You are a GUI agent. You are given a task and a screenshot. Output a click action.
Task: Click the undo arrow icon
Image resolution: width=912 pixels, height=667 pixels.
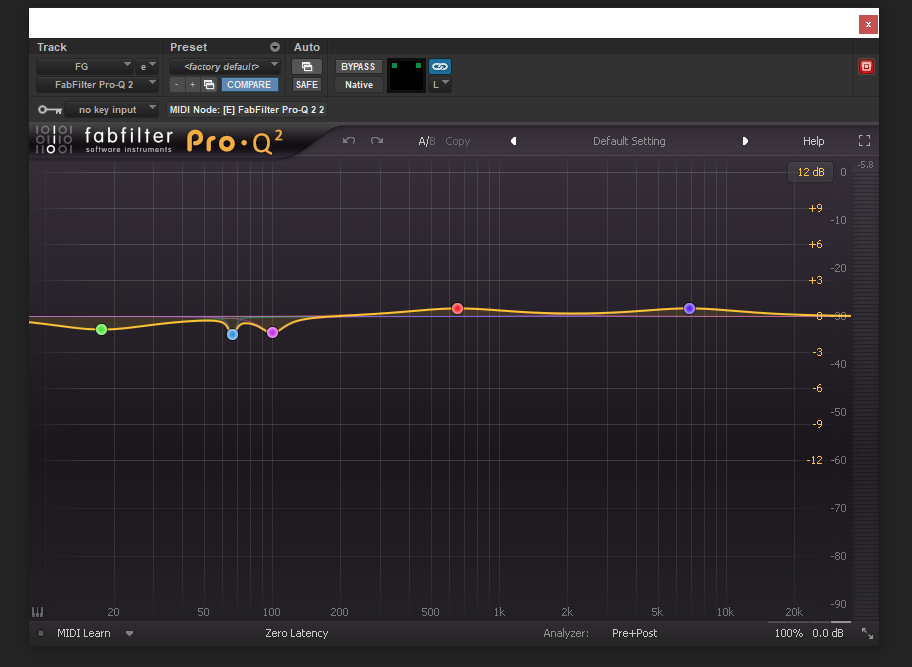pos(348,141)
